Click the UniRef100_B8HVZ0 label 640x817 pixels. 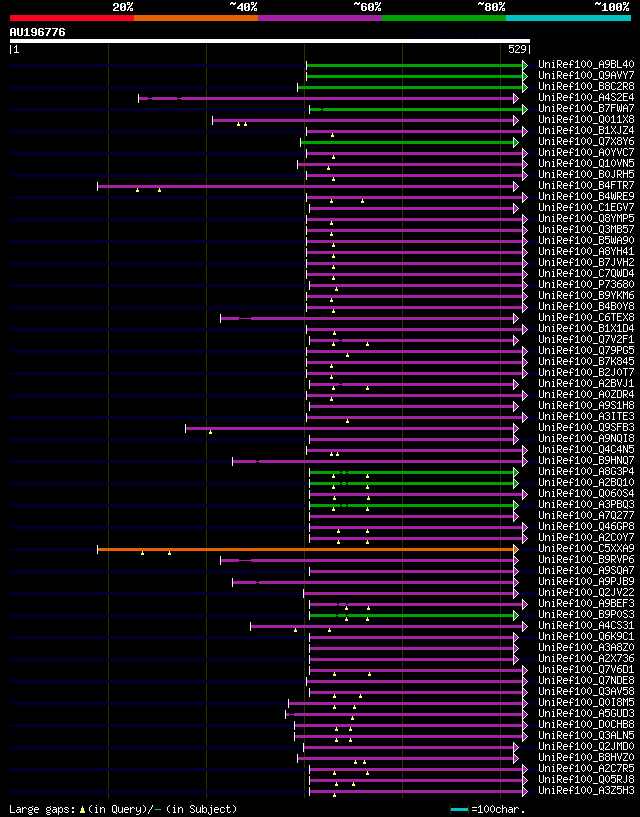point(586,758)
